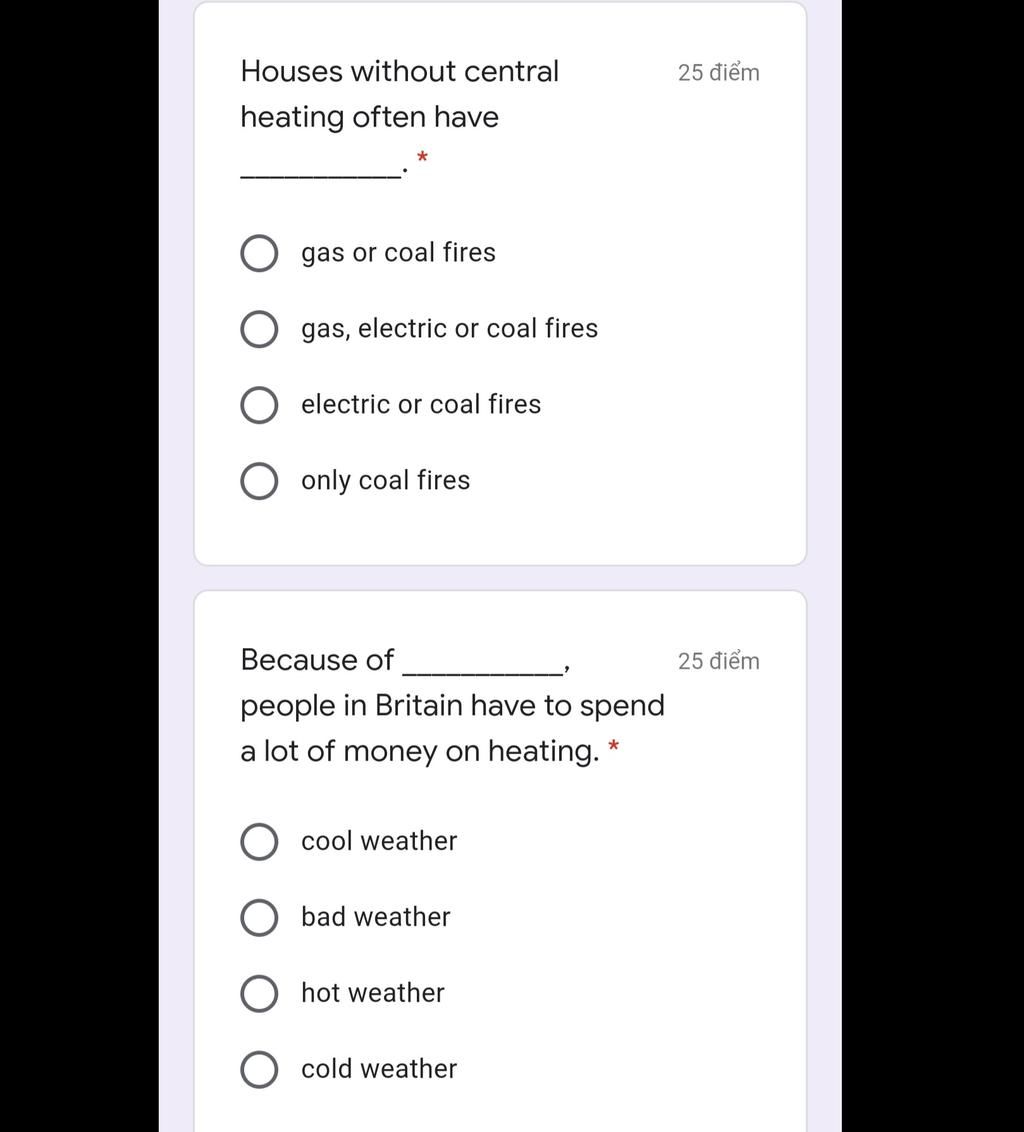Pick the 'hot weather' radio button

(259, 993)
